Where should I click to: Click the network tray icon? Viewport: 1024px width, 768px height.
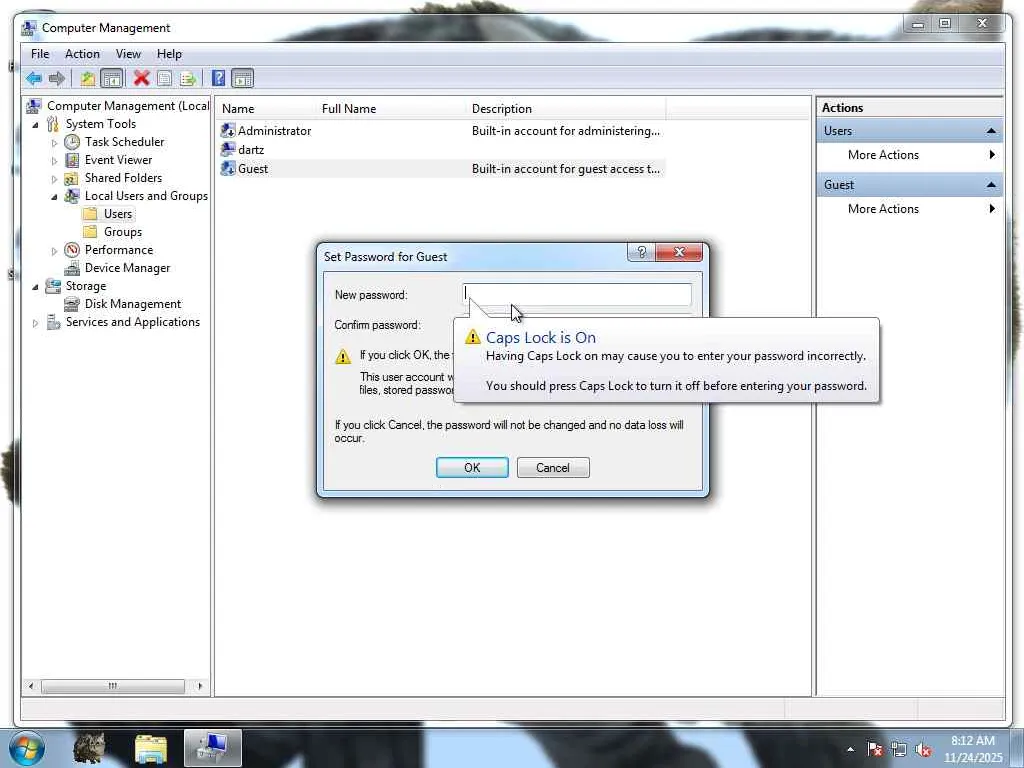point(899,750)
